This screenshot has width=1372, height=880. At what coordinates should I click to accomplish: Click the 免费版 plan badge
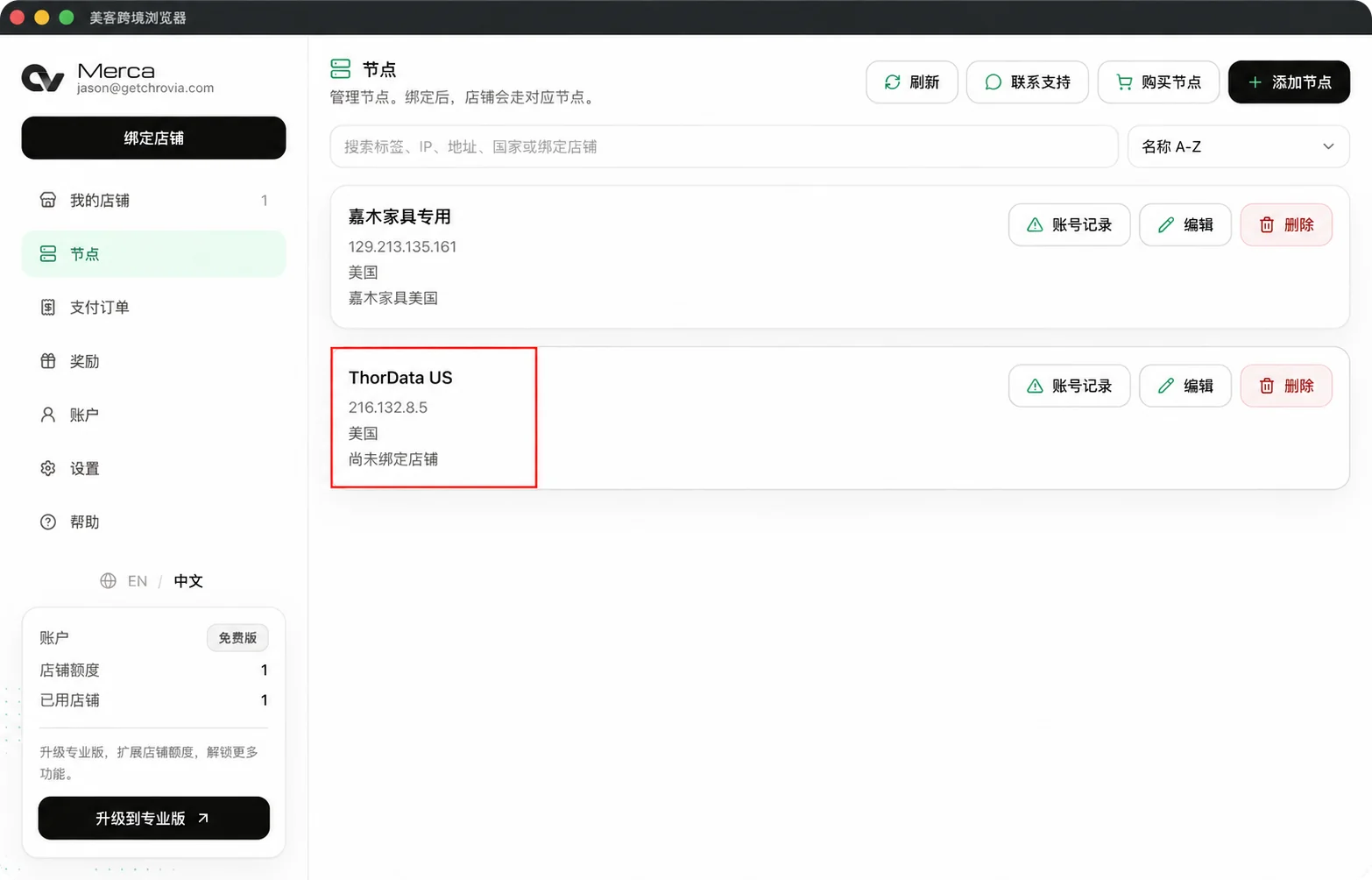(237, 637)
